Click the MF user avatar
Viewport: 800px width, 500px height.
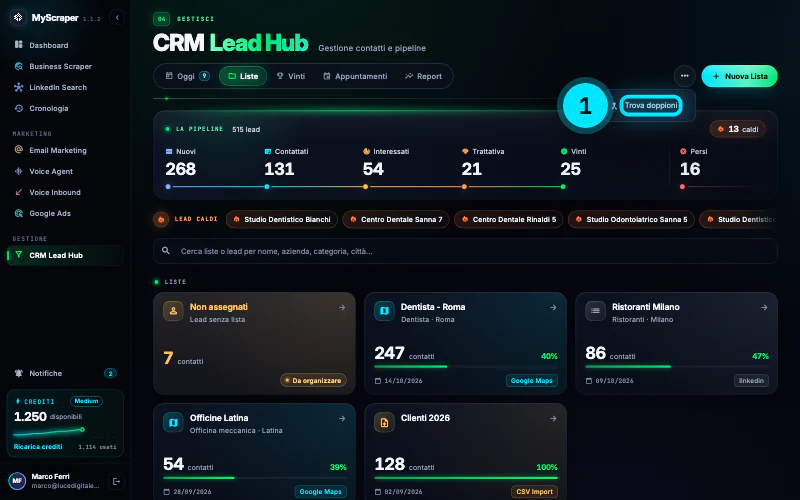[17, 481]
